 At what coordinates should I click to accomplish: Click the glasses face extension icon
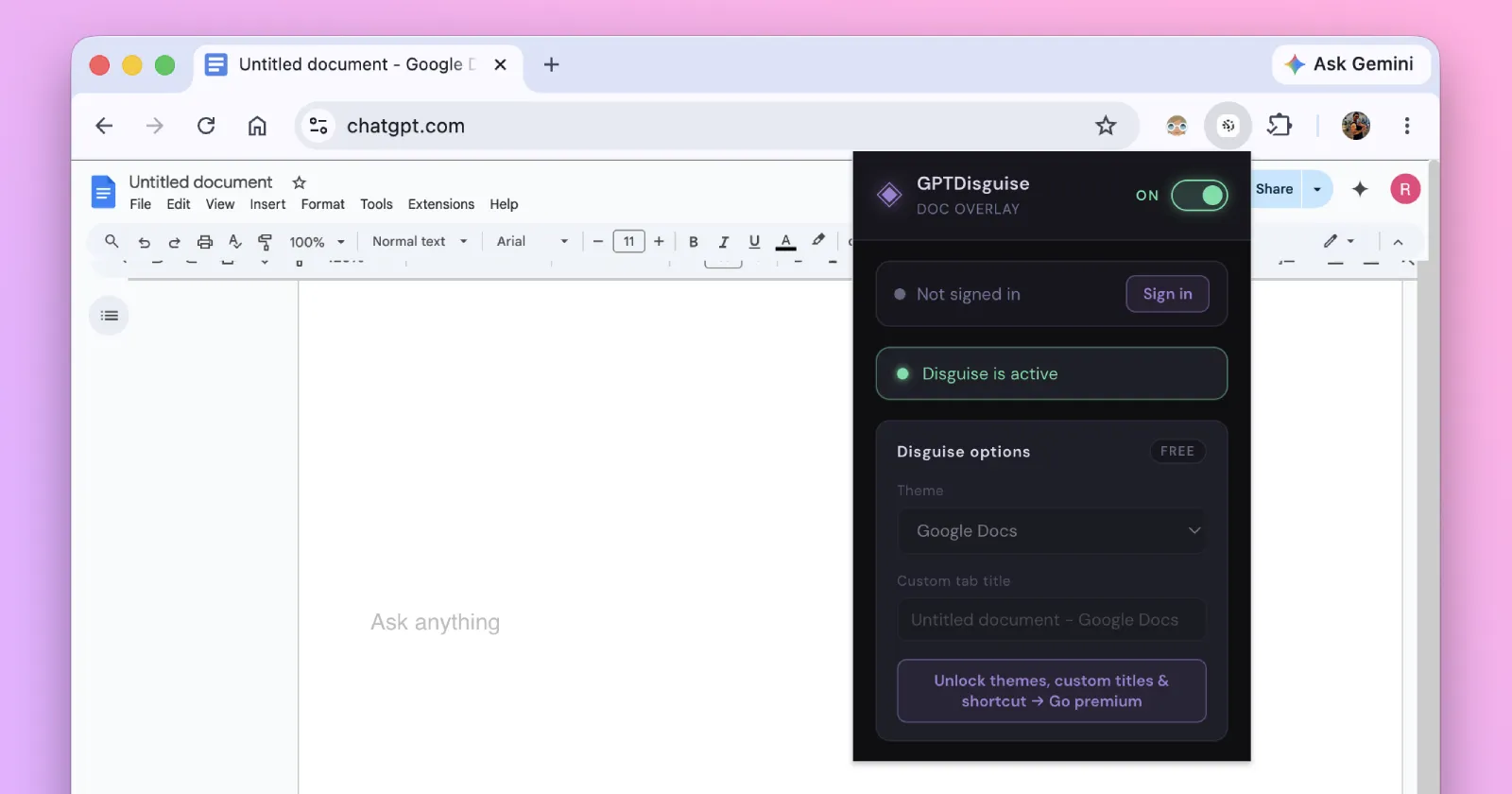pyautogui.click(x=1177, y=126)
